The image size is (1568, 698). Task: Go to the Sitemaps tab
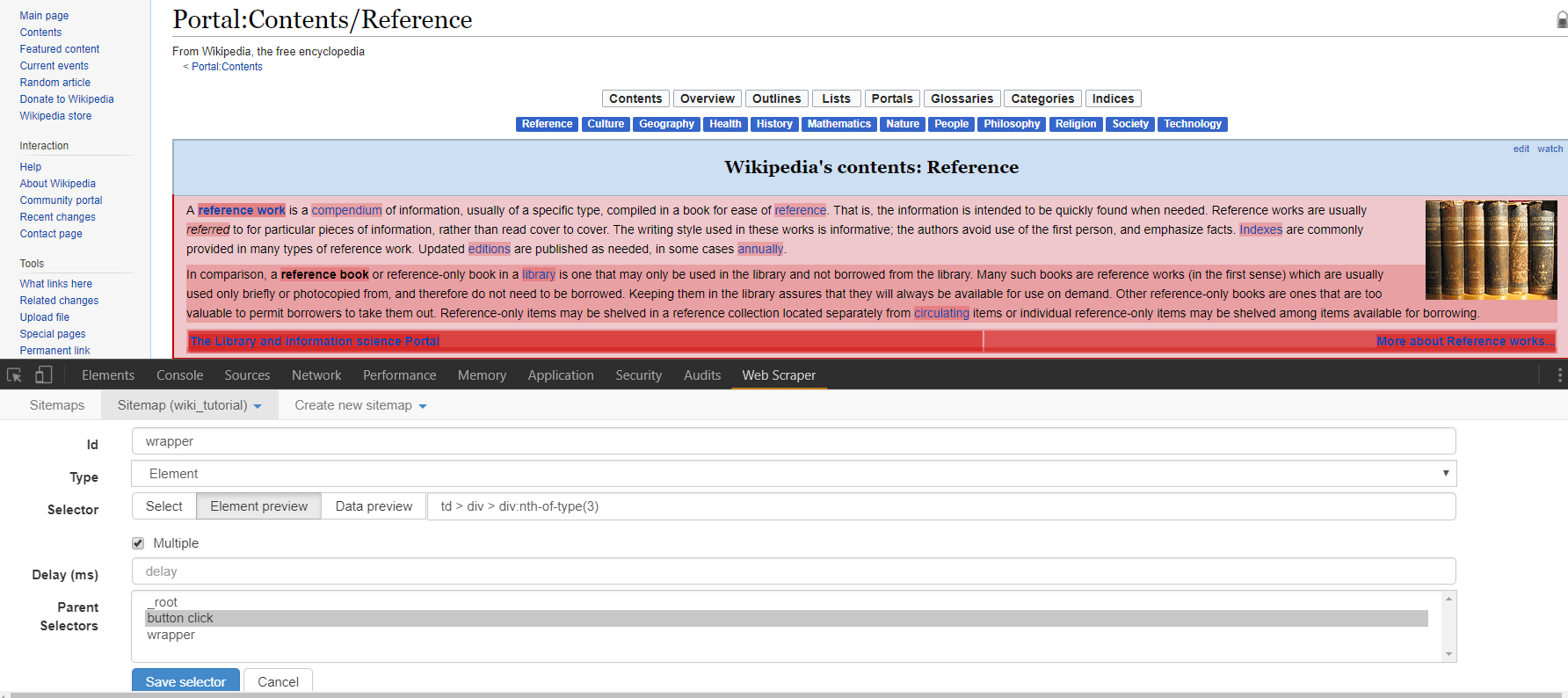click(57, 405)
